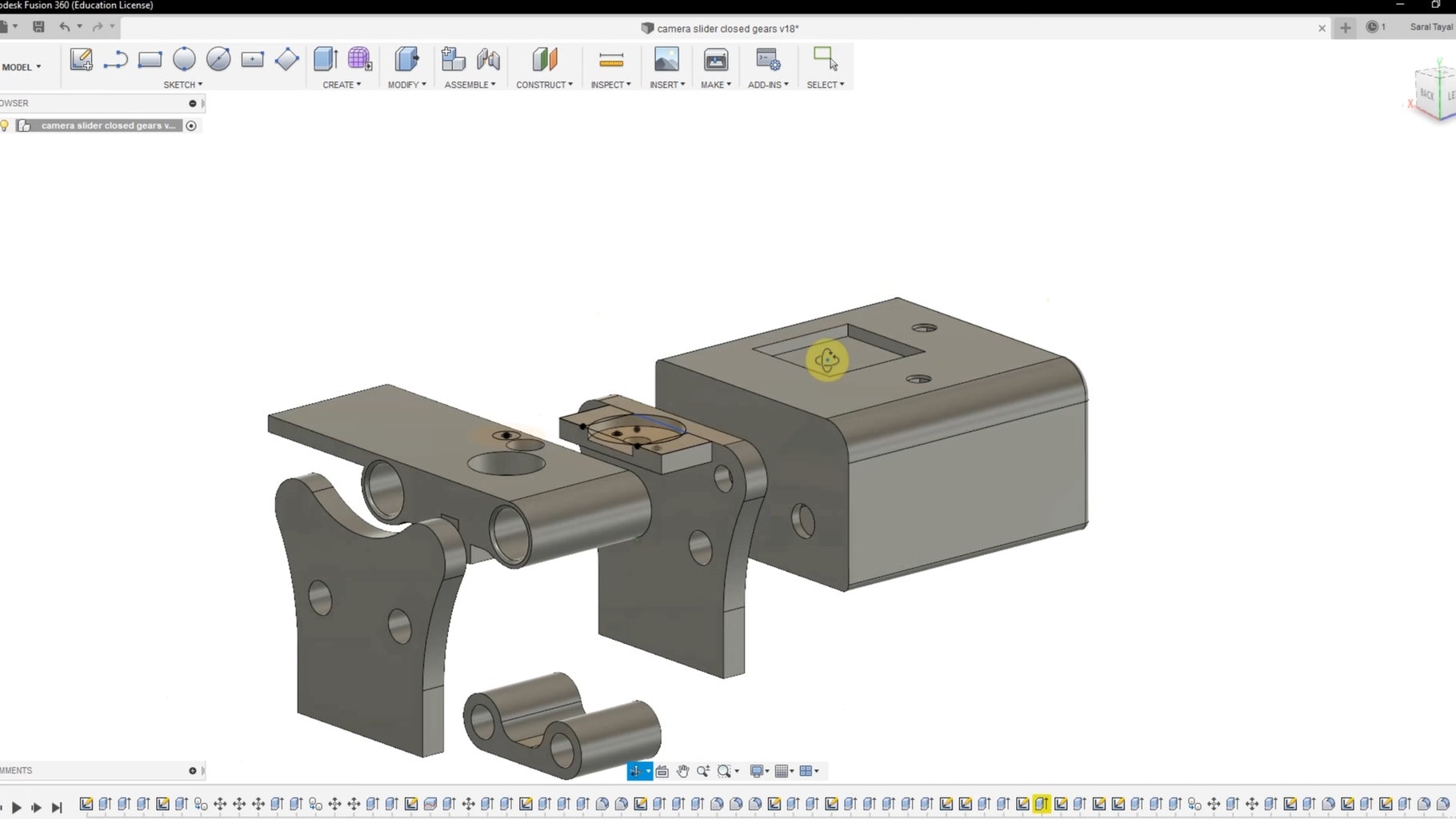This screenshot has height=819, width=1456.
Task: Open the Measure tool under Inspect
Action: tap(610, 60)
